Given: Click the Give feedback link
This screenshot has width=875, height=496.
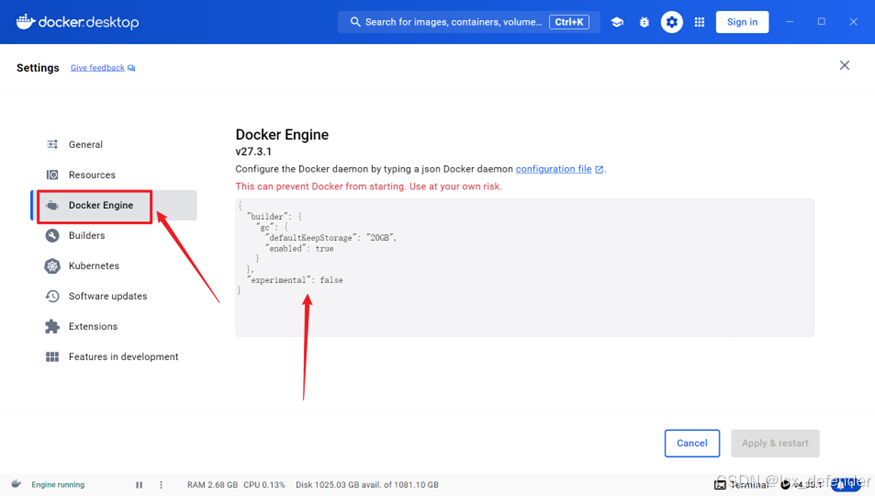Looking at the screenshot, I should [98, 68].
